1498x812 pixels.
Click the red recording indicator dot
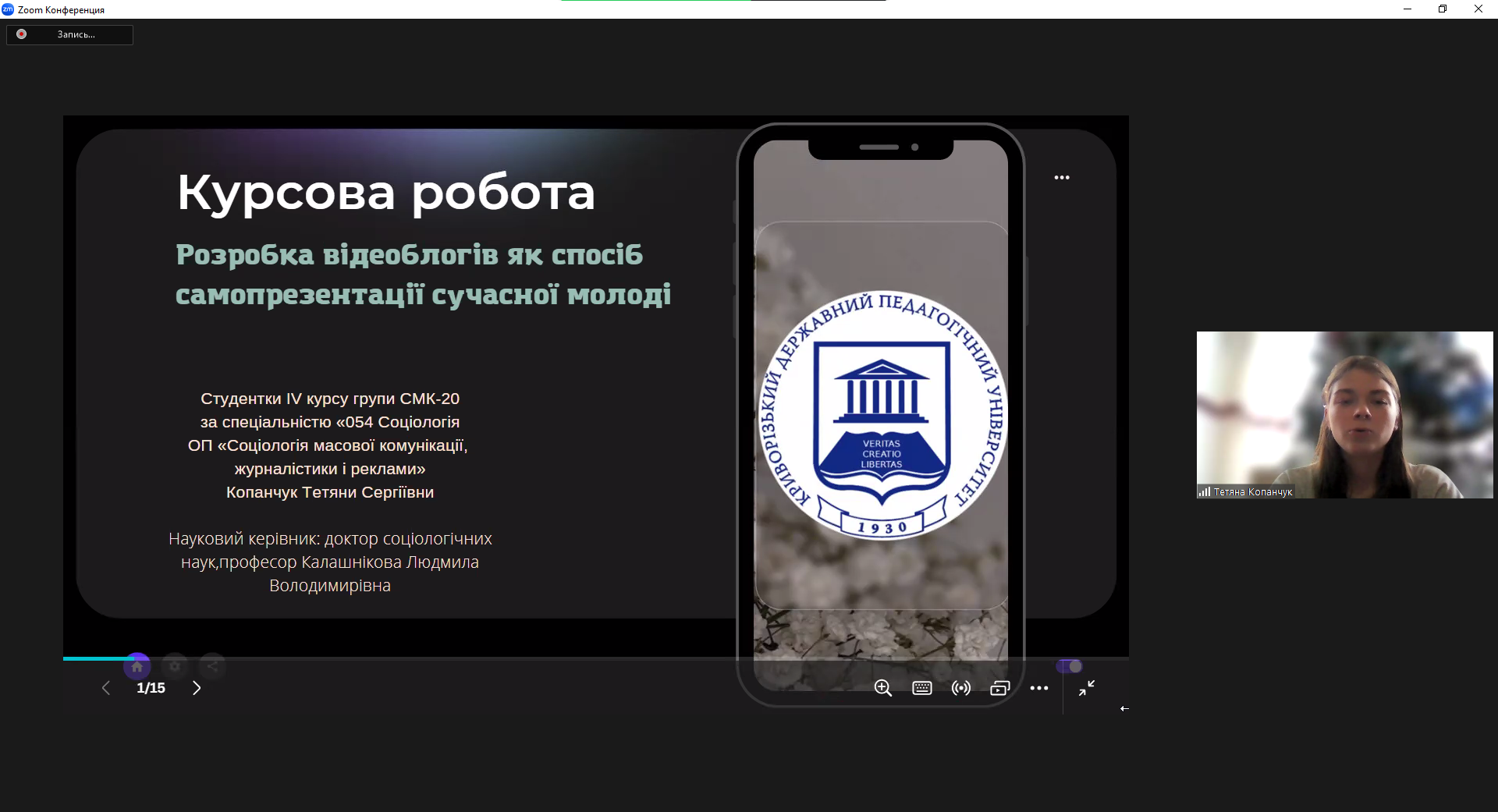(x=22, y=34)
